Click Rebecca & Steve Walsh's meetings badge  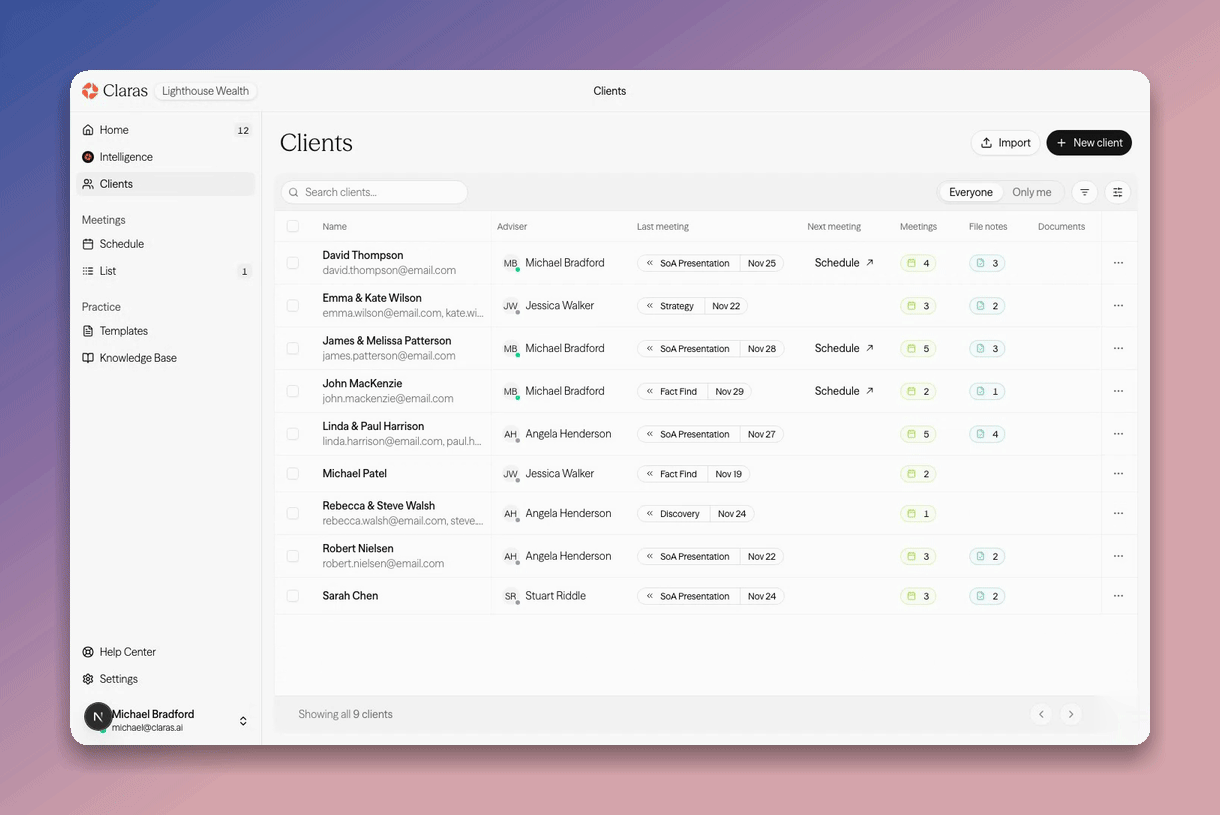pyautogui.click(x=918, y=513)
